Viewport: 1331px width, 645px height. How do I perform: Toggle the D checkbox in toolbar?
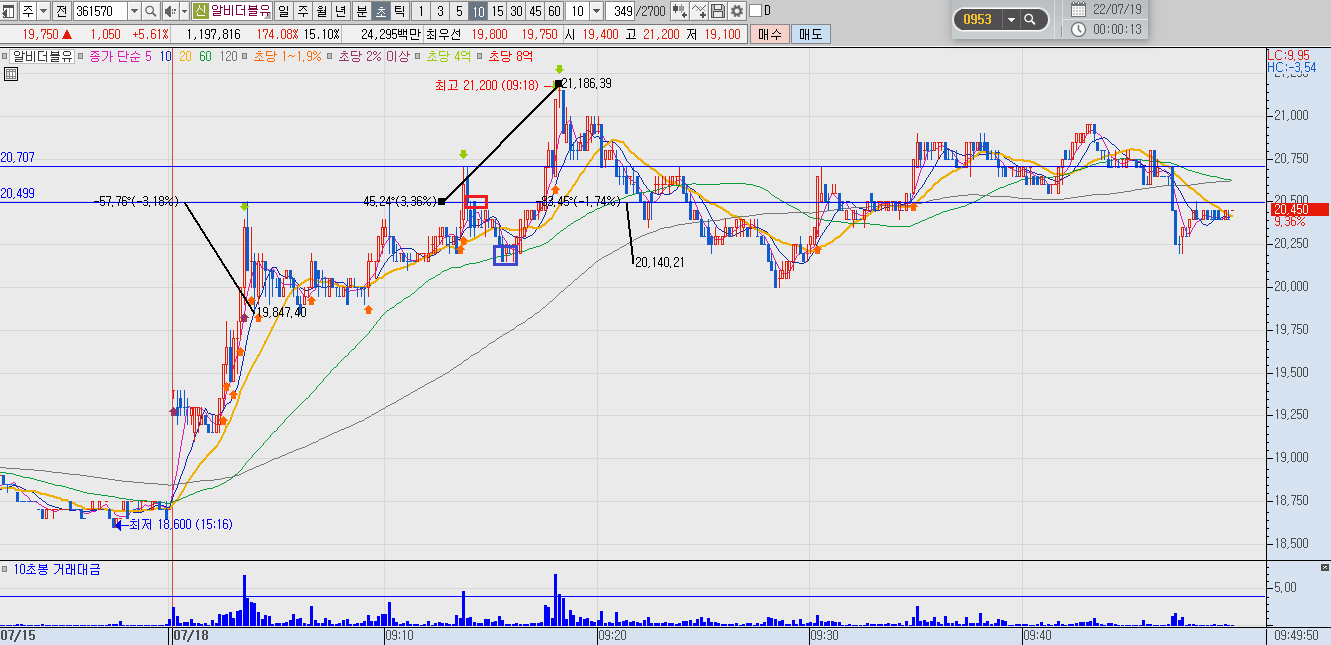point(755,11)
